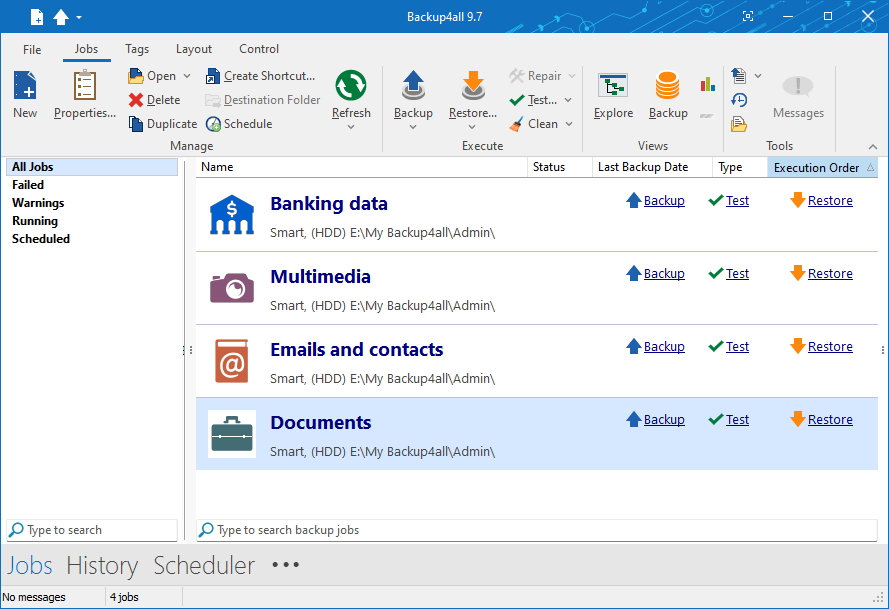Click the Test link for Banking data
The image size is (889, 609).
737,201
